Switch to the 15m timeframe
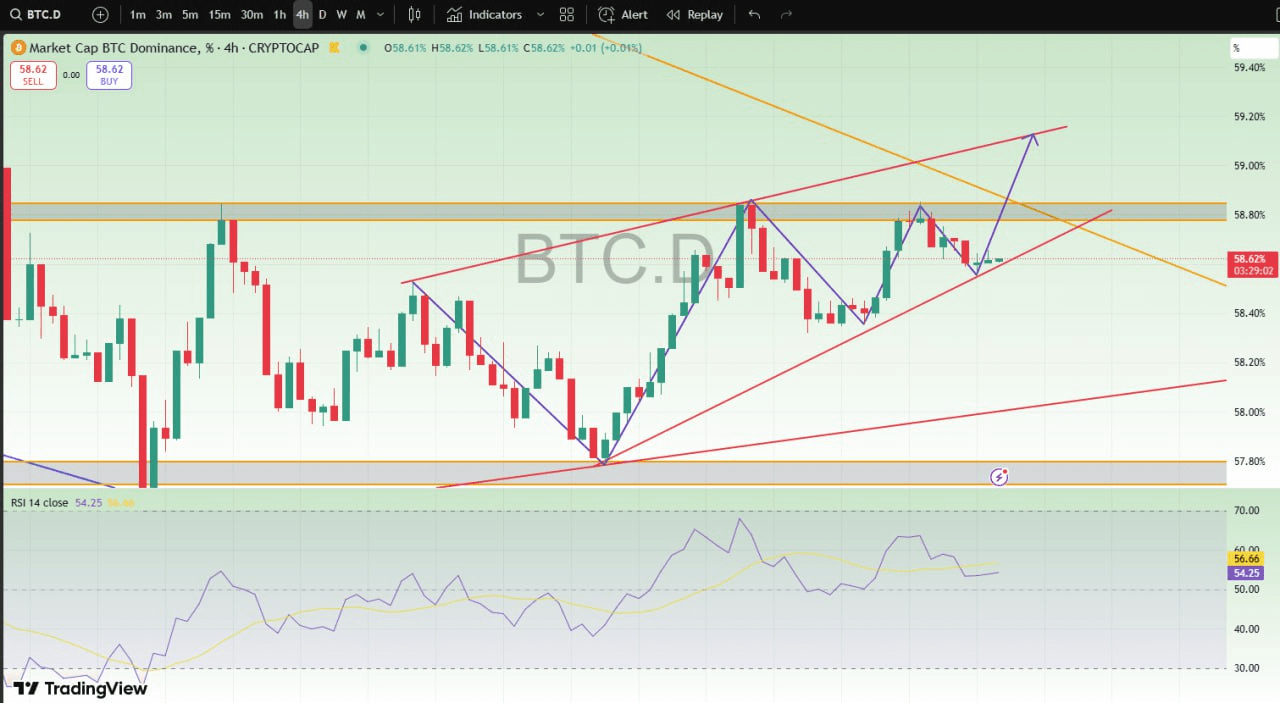 220,15
